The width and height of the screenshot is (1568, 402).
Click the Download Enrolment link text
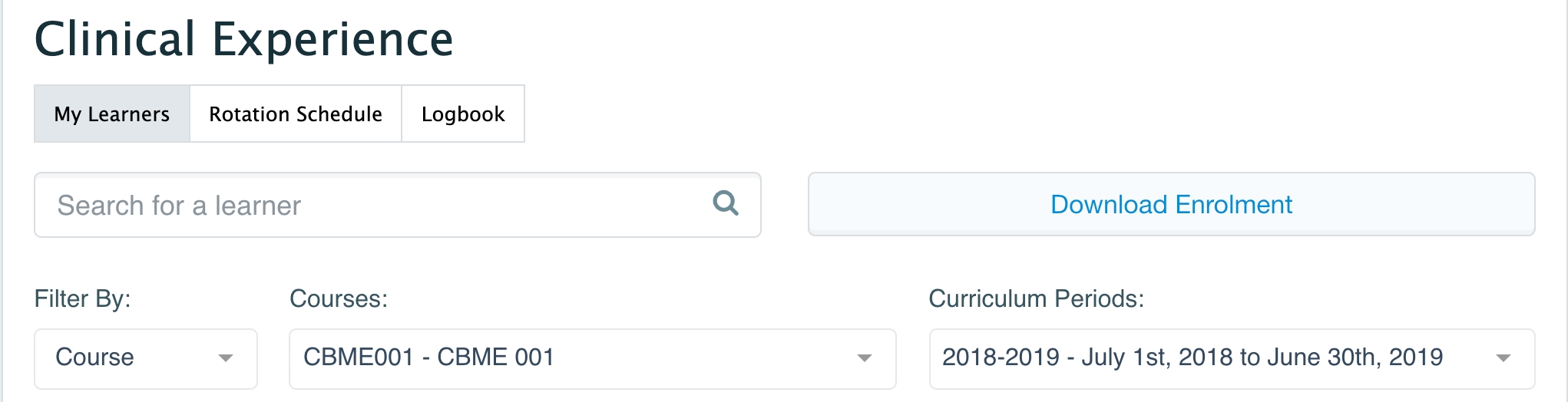coord(1171,205)
